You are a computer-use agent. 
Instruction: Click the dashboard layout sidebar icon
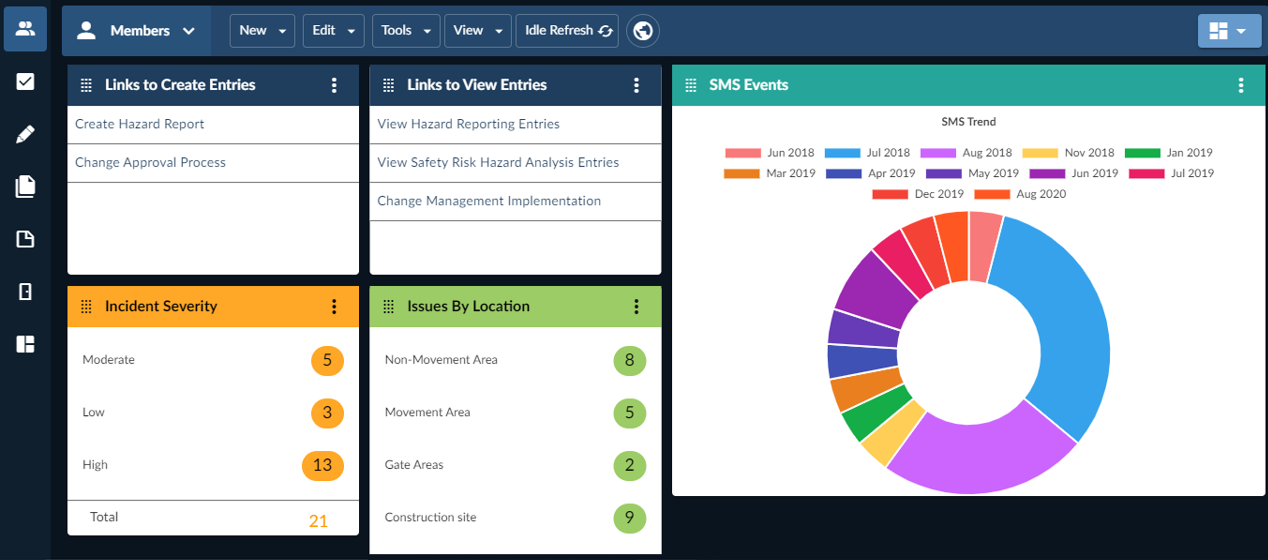(25, 344)
